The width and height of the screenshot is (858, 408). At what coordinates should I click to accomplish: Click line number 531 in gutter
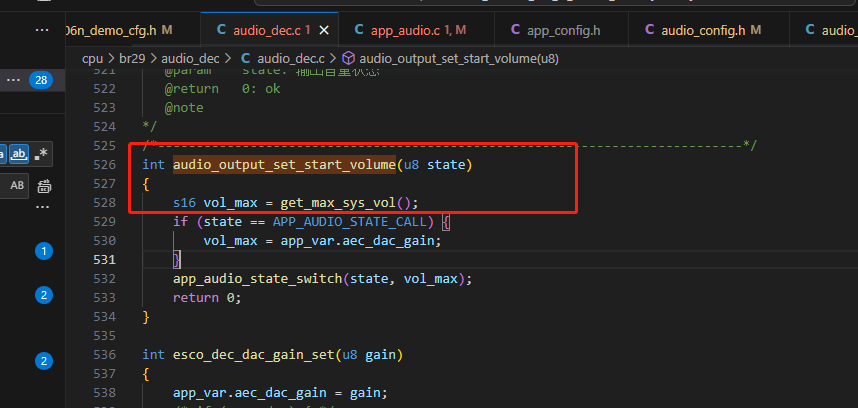[105, 260]
